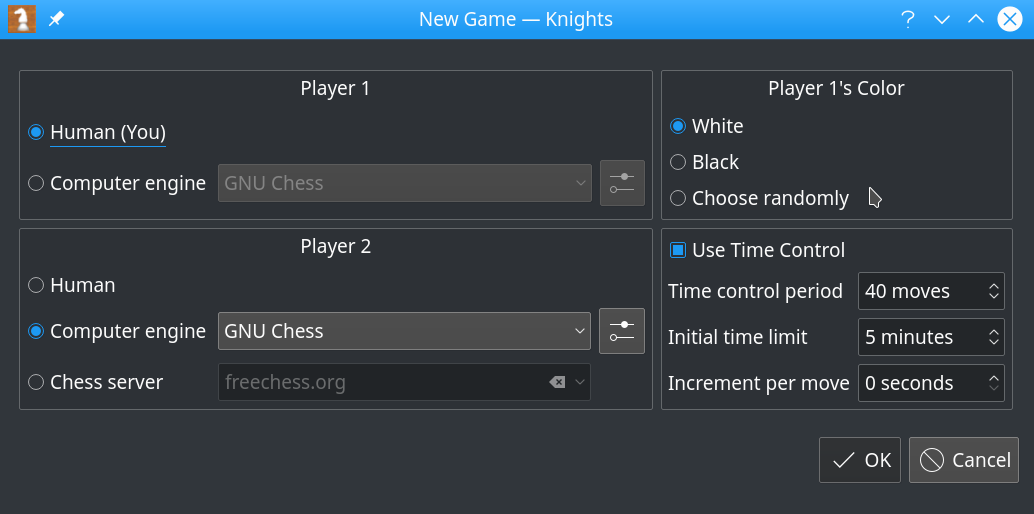Select Choose randomly color option
The width and height of the screenshot is (1034, 514).
pos(678,198)
